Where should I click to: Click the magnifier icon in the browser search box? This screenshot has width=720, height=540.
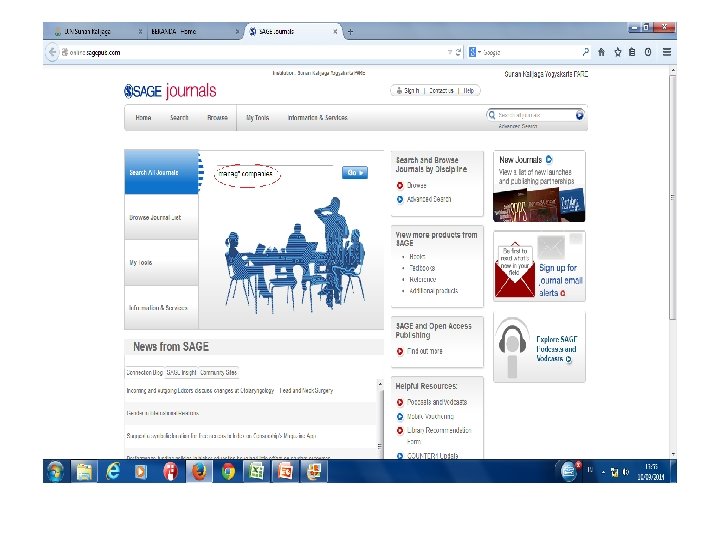585,52
